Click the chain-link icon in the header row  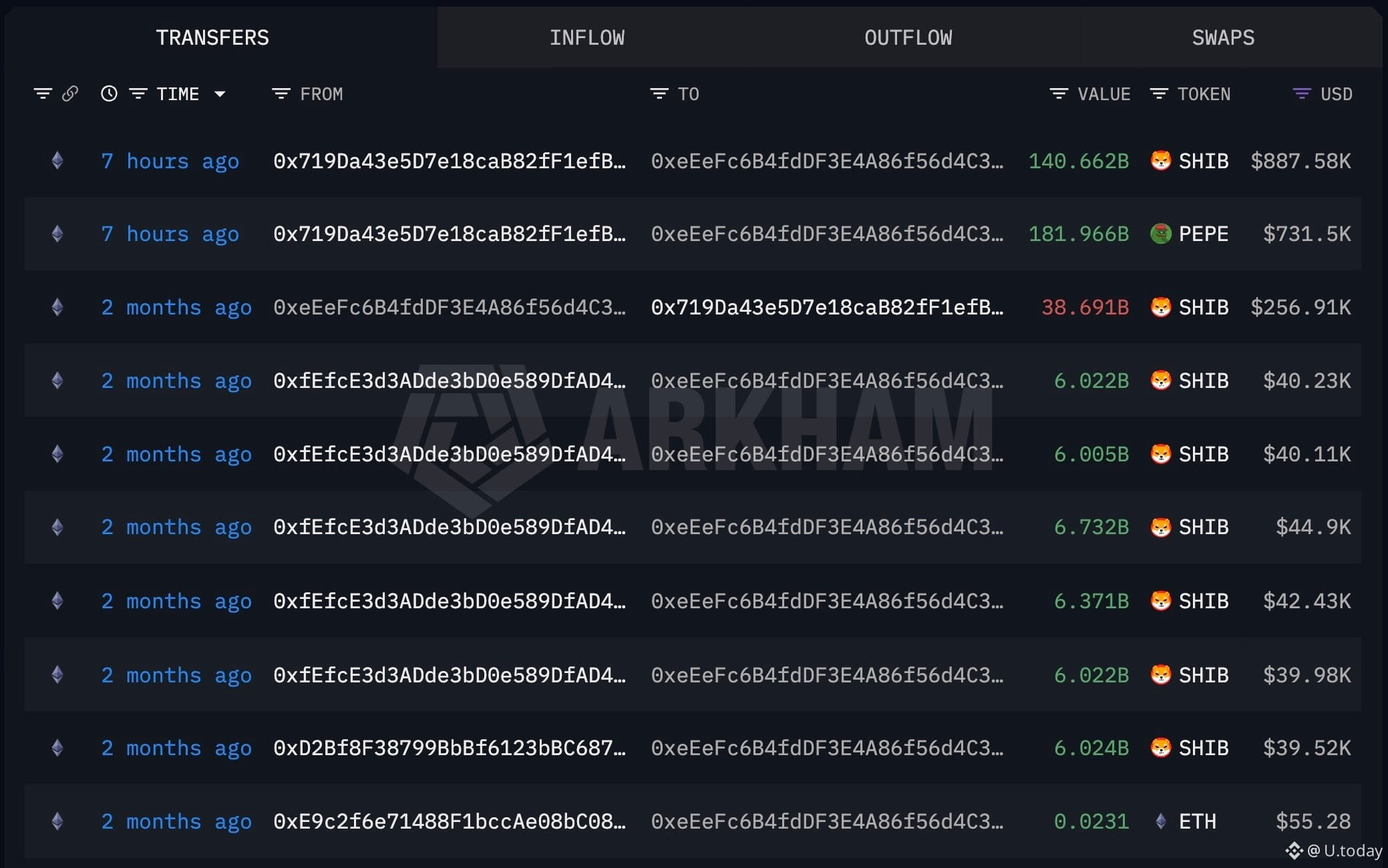click(69, 93)
